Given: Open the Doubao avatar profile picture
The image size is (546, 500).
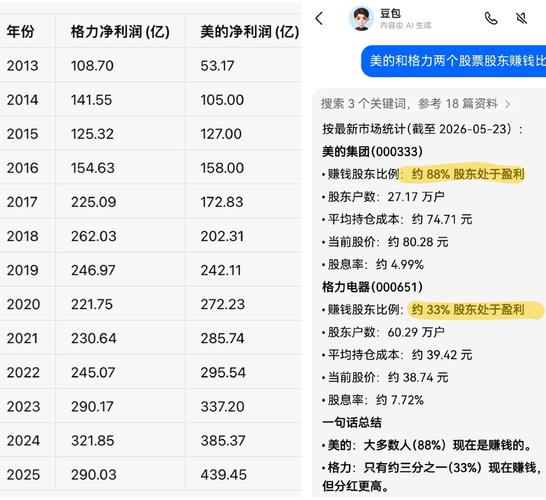Looking at the screenshot, I should tap(361, 18).
